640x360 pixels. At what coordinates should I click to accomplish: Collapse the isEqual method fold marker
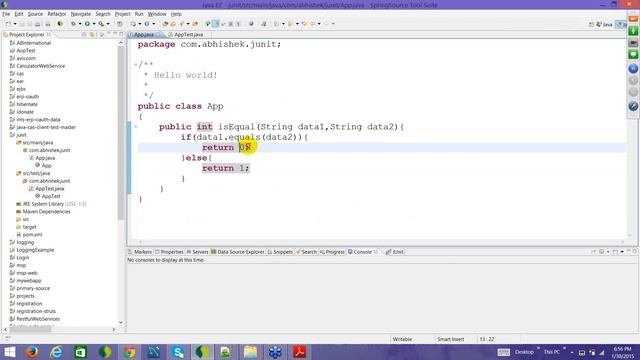[135, 127]
